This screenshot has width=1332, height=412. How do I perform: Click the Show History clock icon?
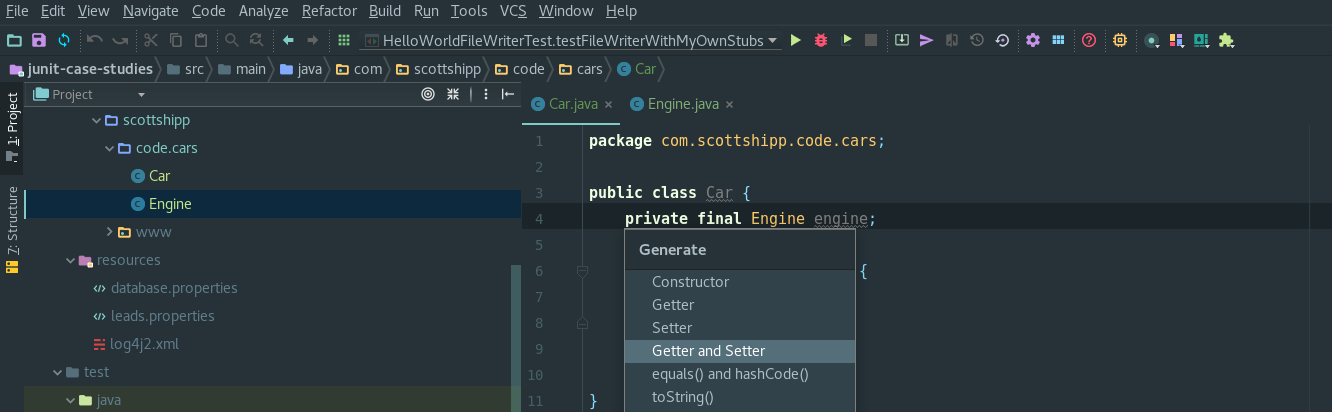click(x=977, y=40)
